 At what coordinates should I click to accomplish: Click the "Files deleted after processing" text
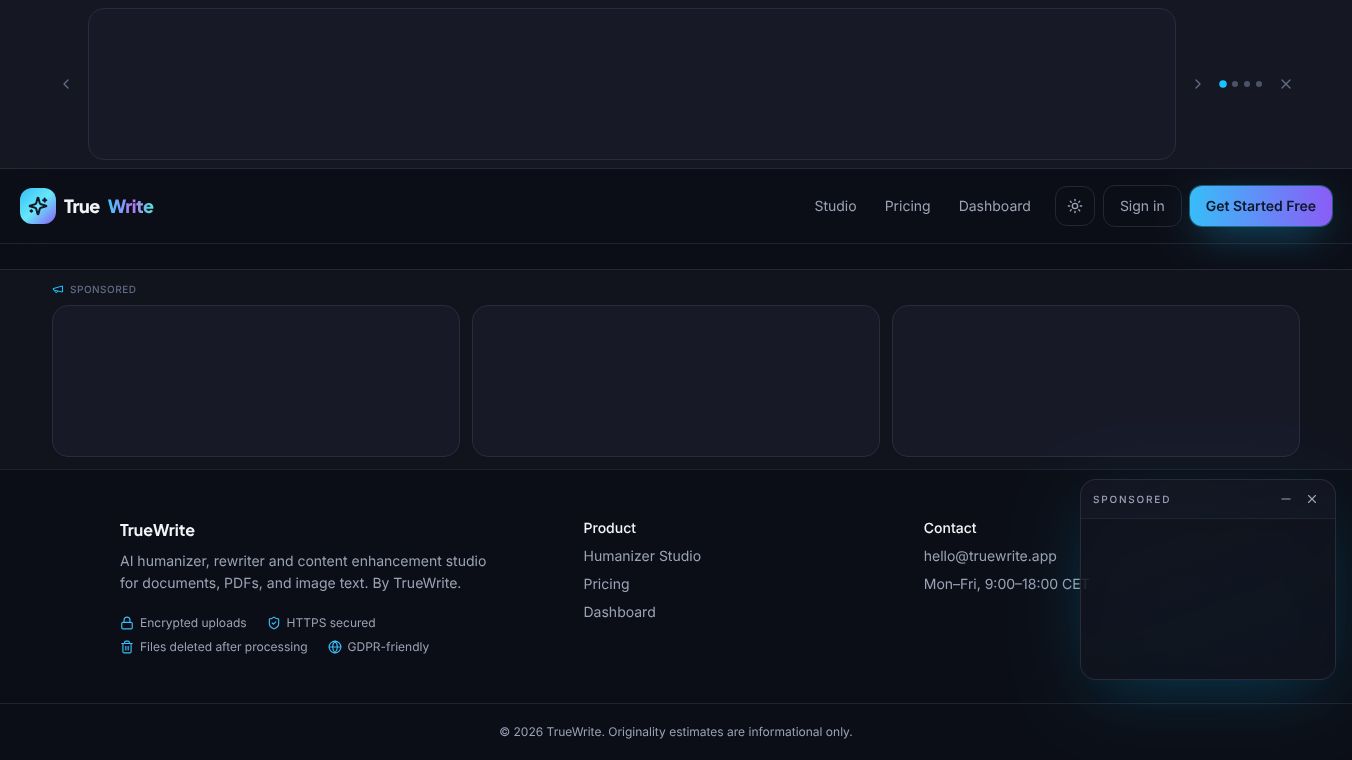click(224, 647)
